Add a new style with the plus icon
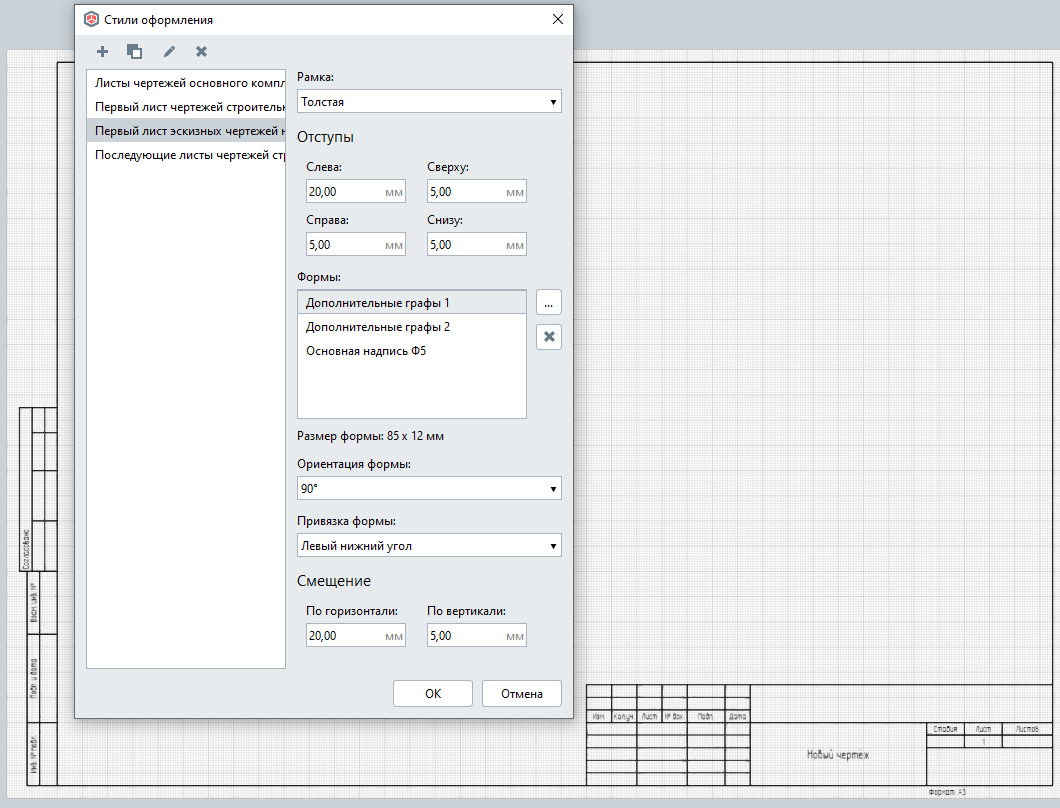Viewport: 1060px width, 808px height. point(102,51)
